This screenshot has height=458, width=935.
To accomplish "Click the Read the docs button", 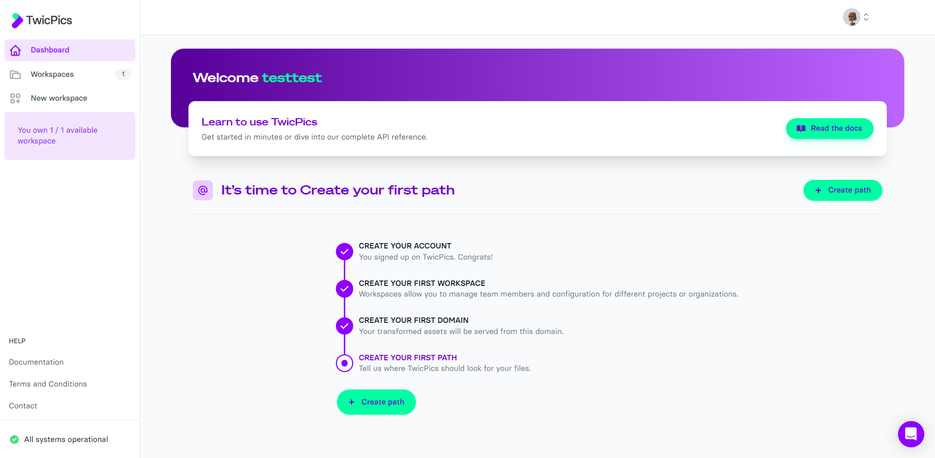I will tap(829, 128).
